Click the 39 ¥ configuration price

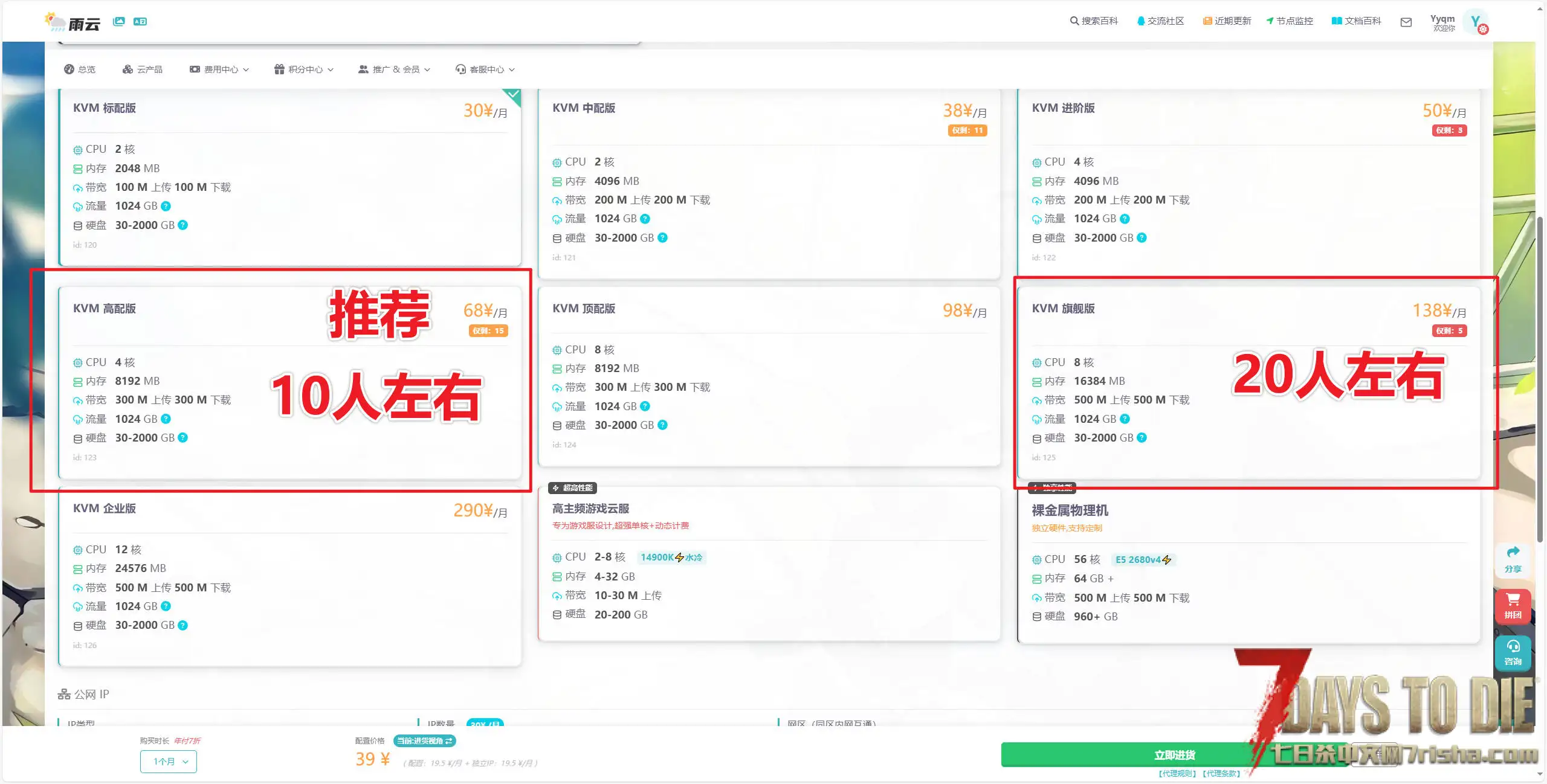coord(372,759)
